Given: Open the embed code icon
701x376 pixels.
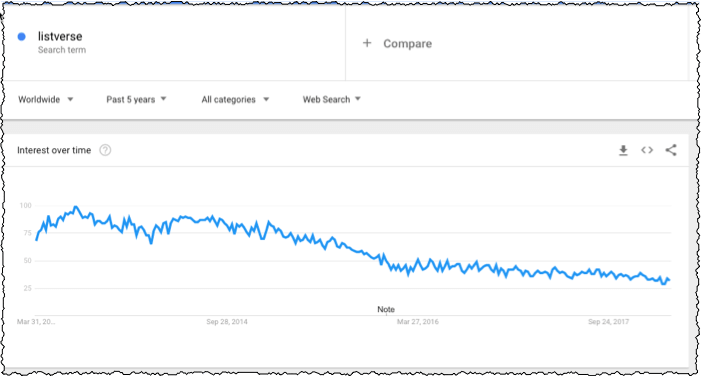Looking at the screenshot, I should [x=647, y=150].
